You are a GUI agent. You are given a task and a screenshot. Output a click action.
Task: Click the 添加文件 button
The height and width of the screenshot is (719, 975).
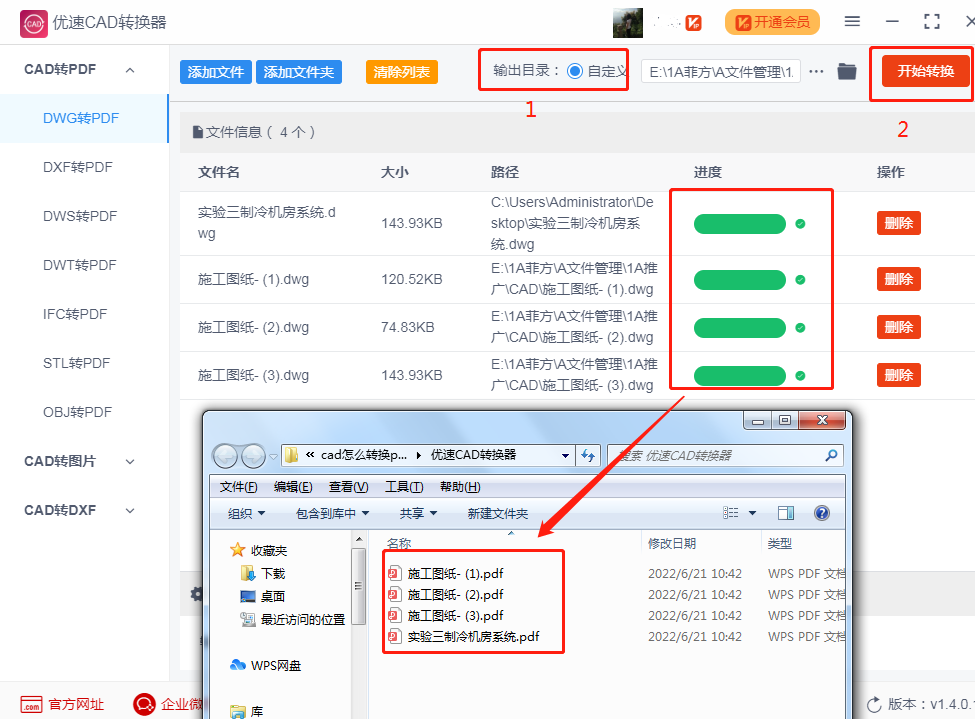coord(216,72)
